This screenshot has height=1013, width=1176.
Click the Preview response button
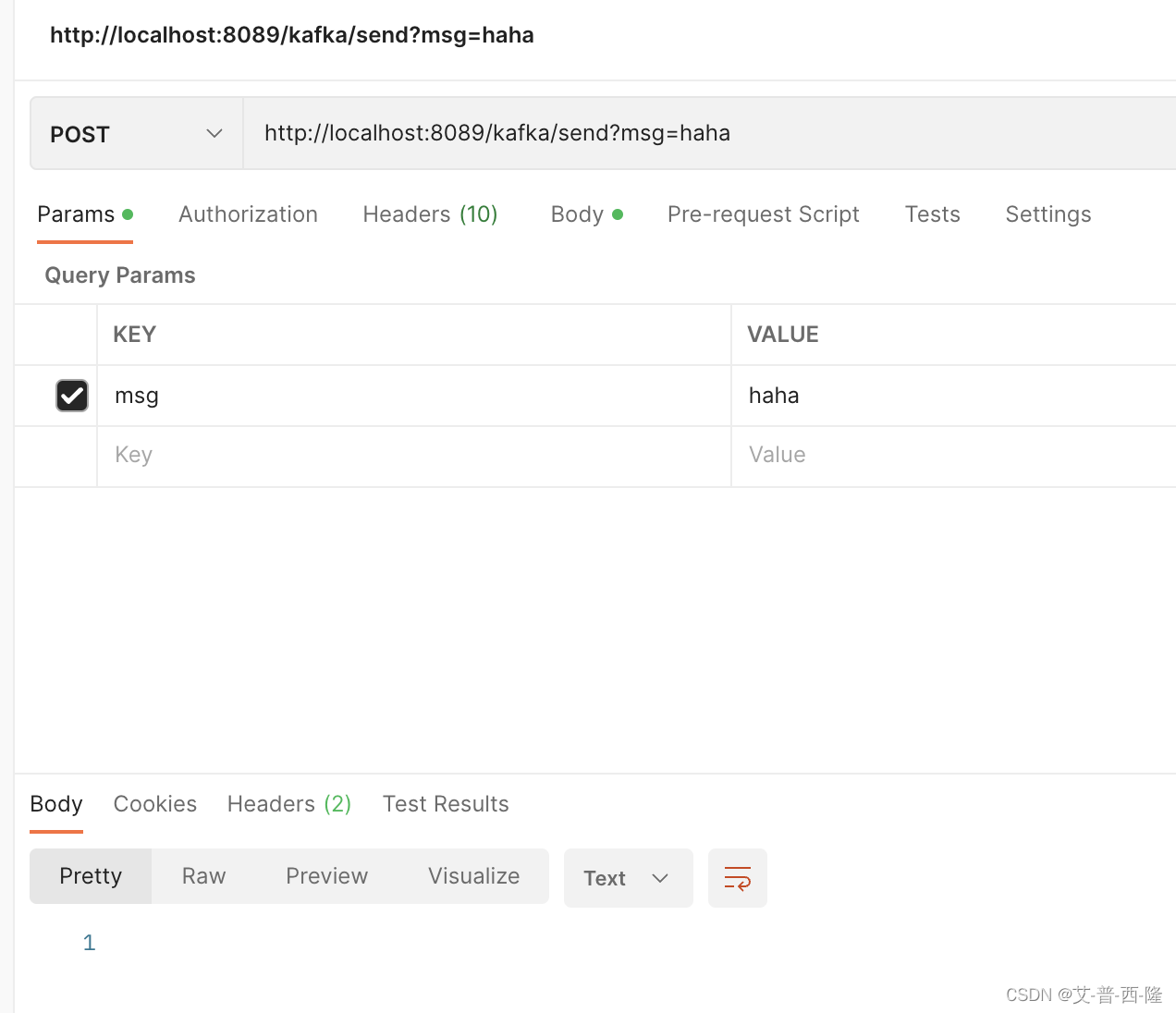point(326,875)
